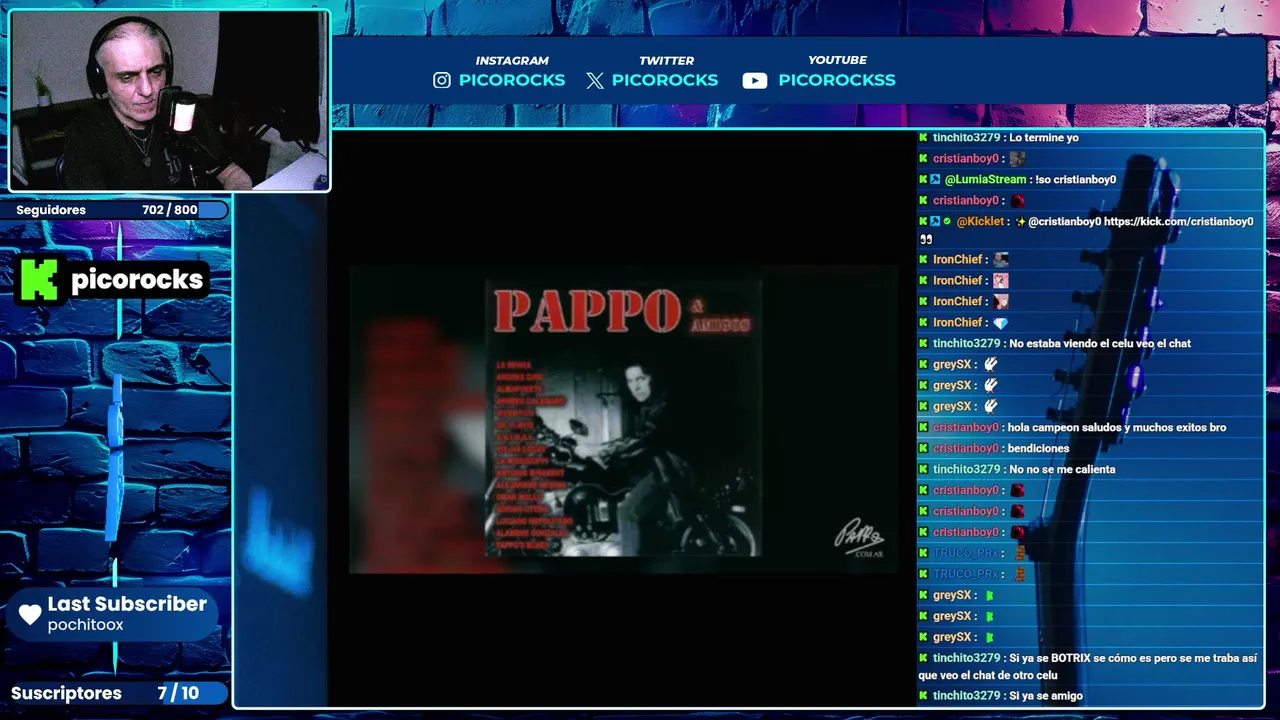Click the @Kicklet username in chat
This screenshot has width=1280, height=720.
981,222
